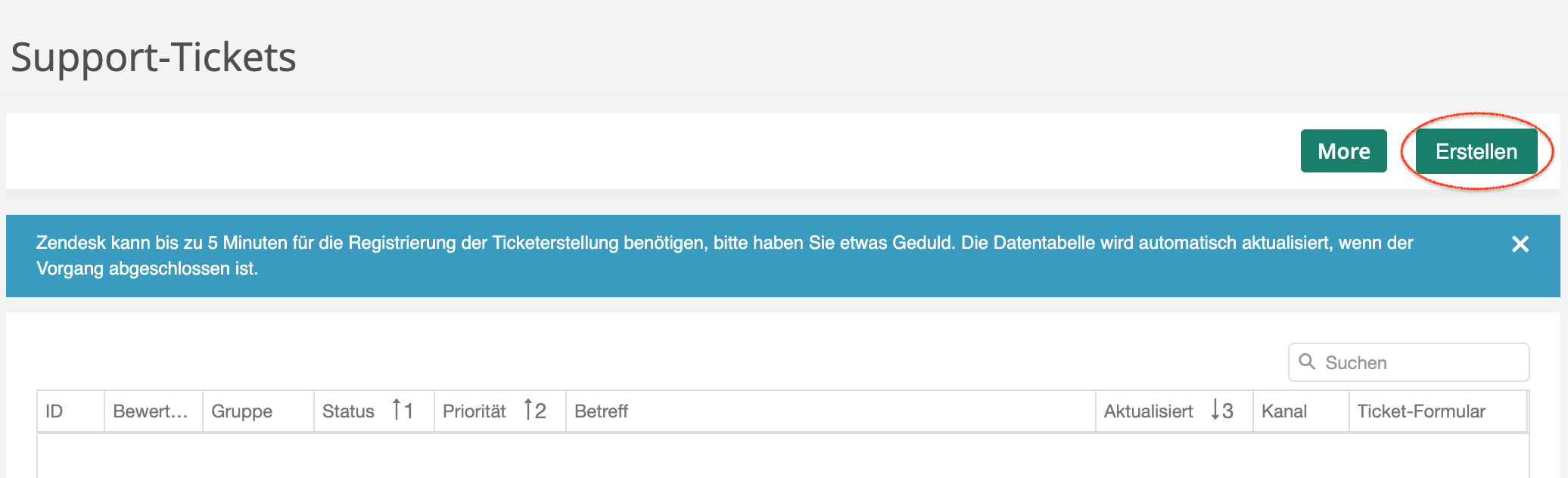Click the Priorität column header label
The width and height of the screenshot is (1568, 478).
click(474, 411)
